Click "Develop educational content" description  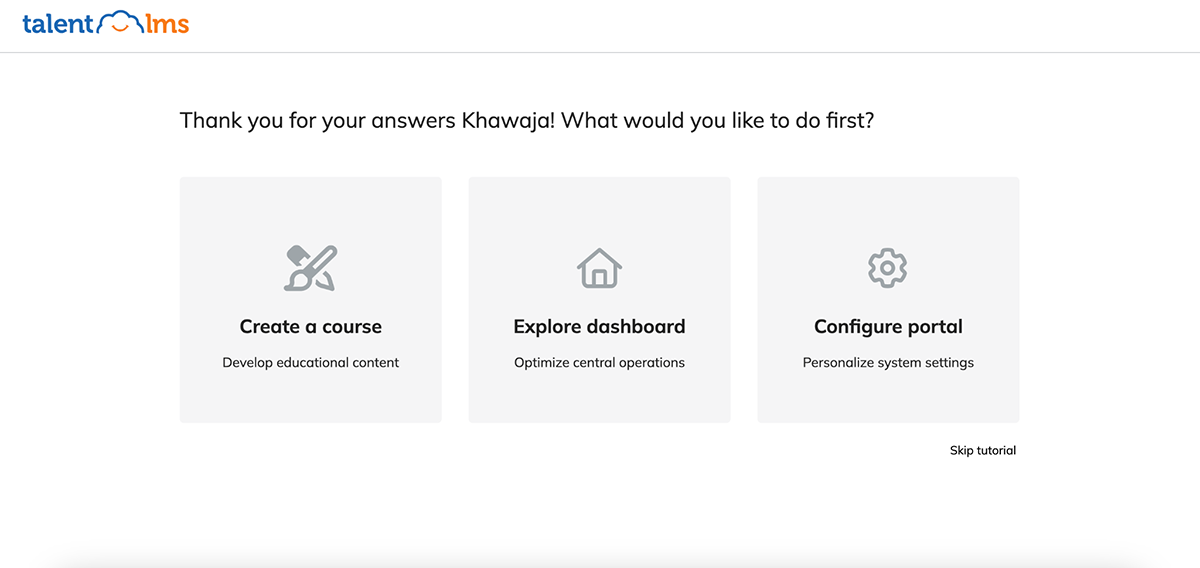pos(310,363)
